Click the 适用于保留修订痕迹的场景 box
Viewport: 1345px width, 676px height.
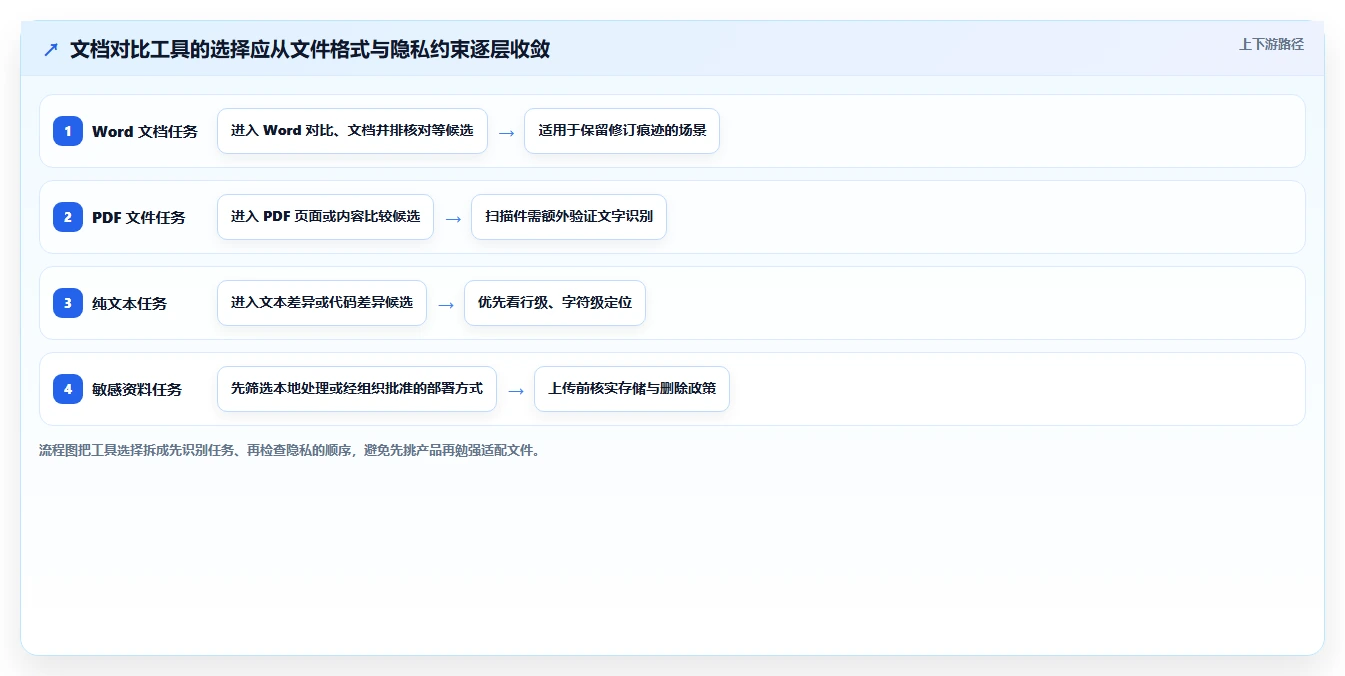(x=622, y=131)
